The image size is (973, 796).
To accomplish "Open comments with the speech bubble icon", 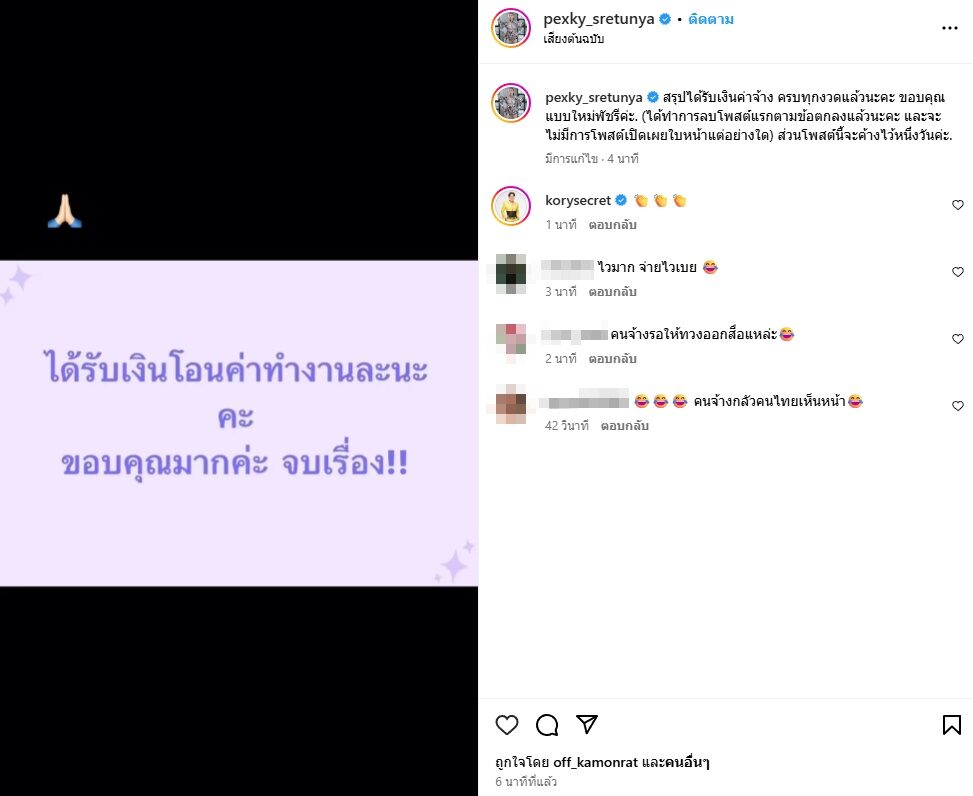I will 547,725.
